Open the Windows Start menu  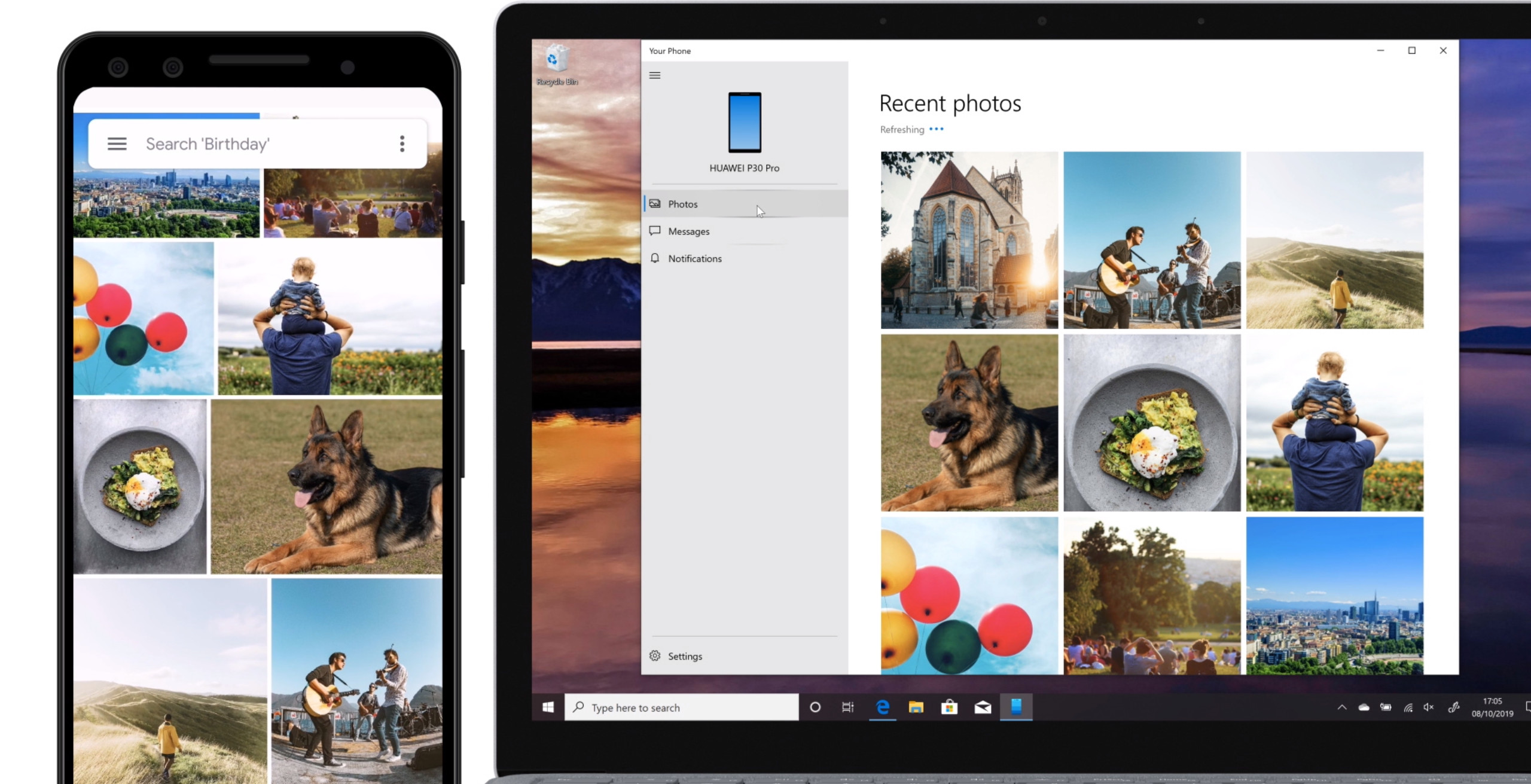point(548,707)
